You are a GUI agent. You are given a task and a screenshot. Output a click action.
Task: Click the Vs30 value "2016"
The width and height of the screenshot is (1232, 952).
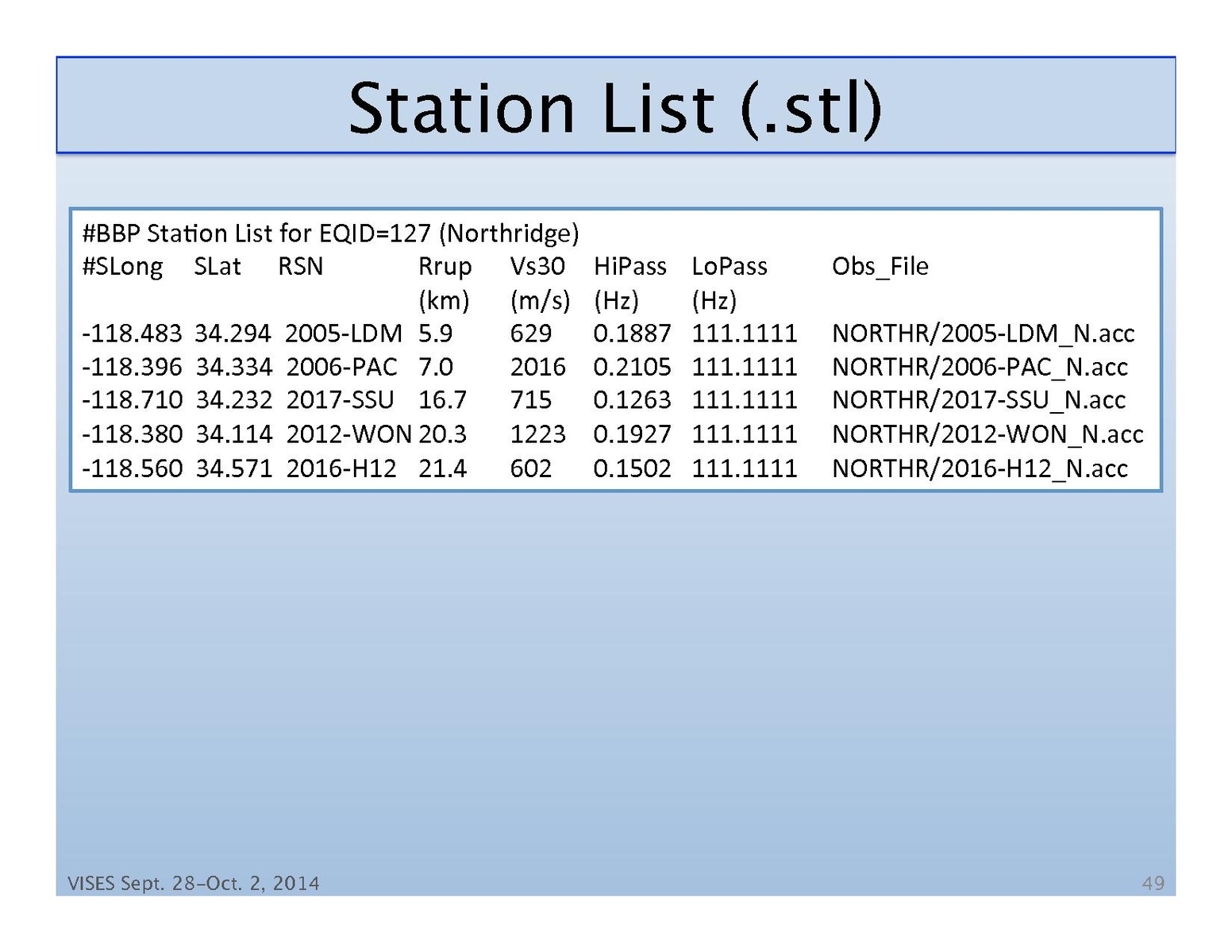pos(537,367)
